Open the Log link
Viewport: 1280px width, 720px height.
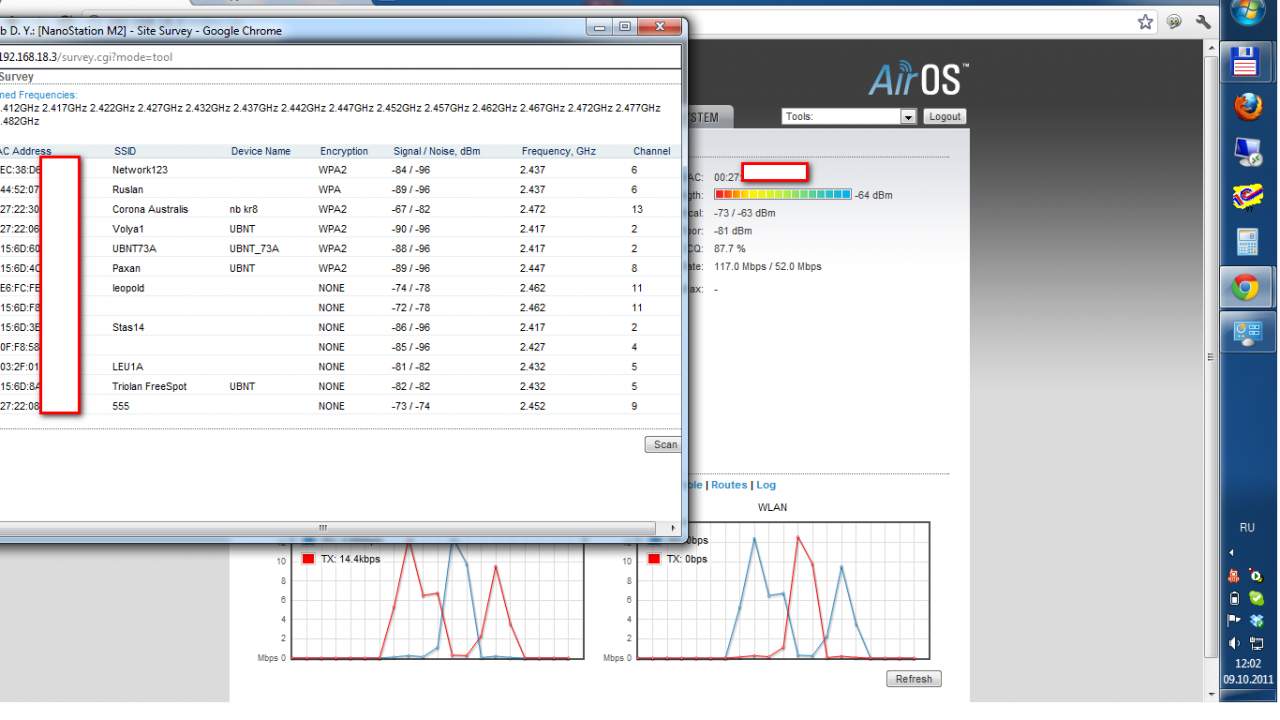pyautogui.click(x=766, y=485)
